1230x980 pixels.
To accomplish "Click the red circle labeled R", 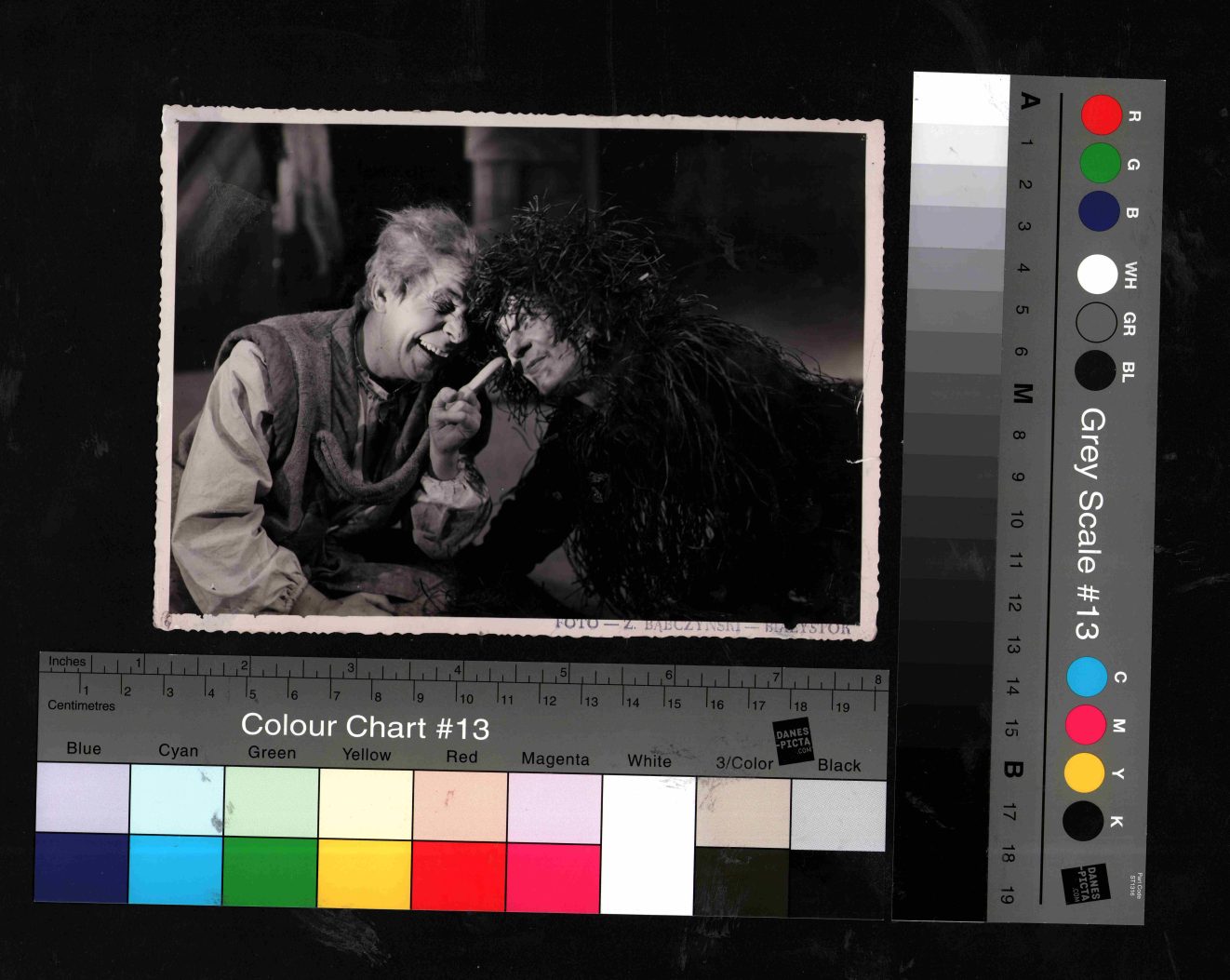I will [x=1101, y=115].
